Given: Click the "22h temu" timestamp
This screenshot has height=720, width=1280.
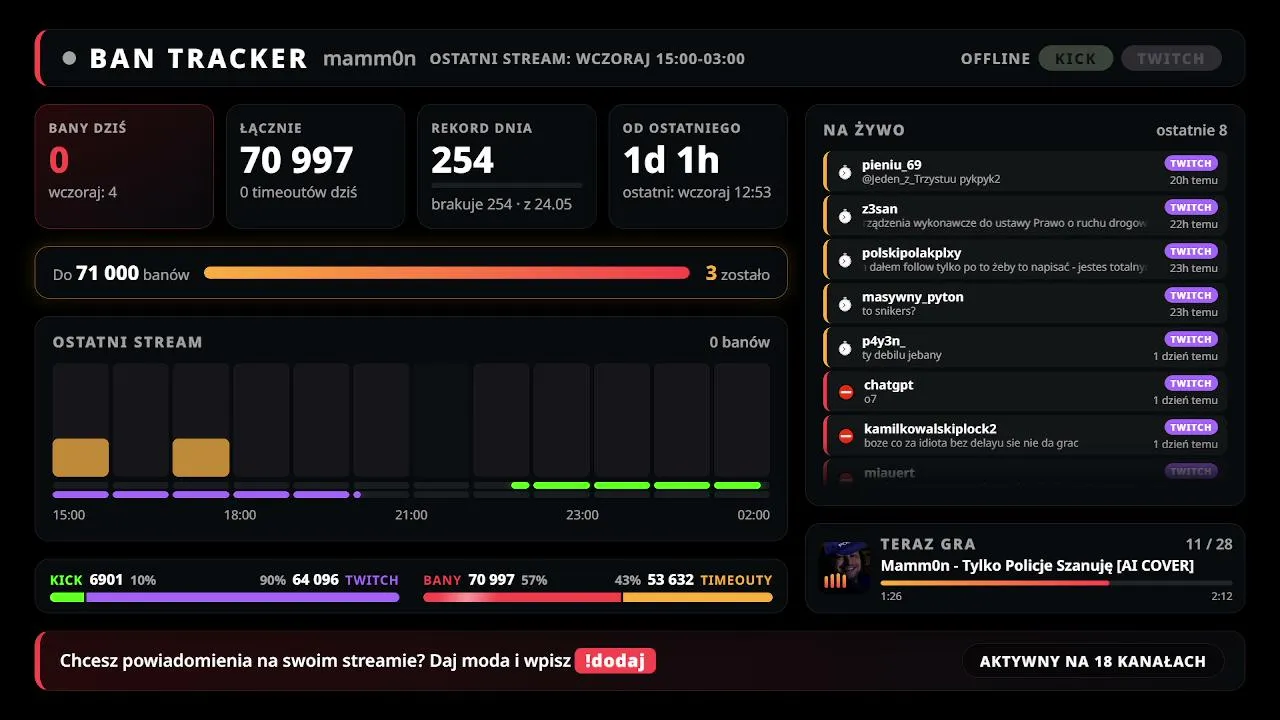Looking at the screenshot, I should tap(1194, 224).
